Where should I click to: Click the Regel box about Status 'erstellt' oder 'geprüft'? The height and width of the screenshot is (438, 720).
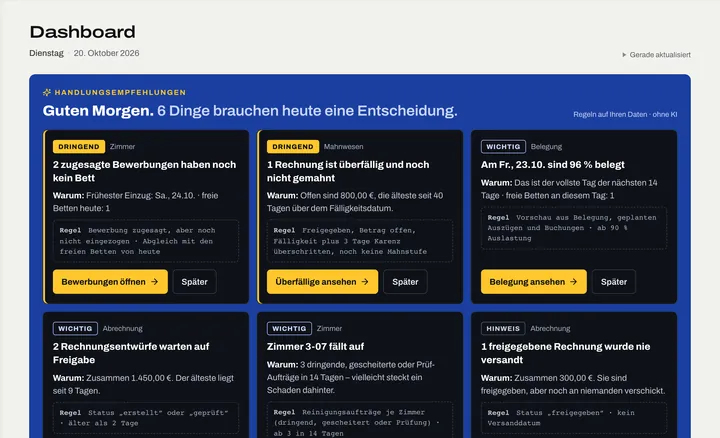coord(146,418)
